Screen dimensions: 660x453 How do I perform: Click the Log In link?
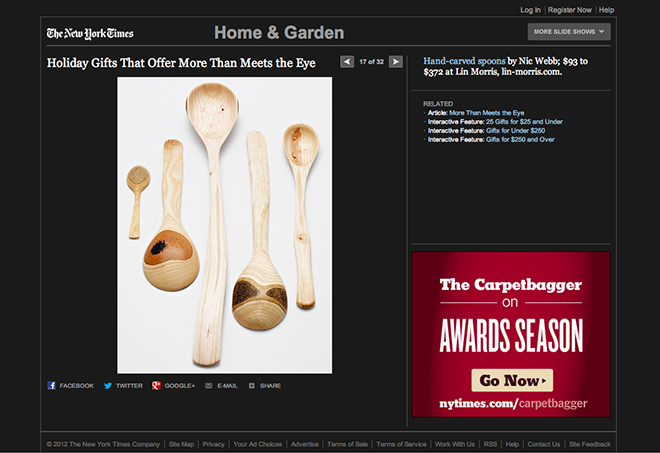pyautogui.click(x=530, y=10)
